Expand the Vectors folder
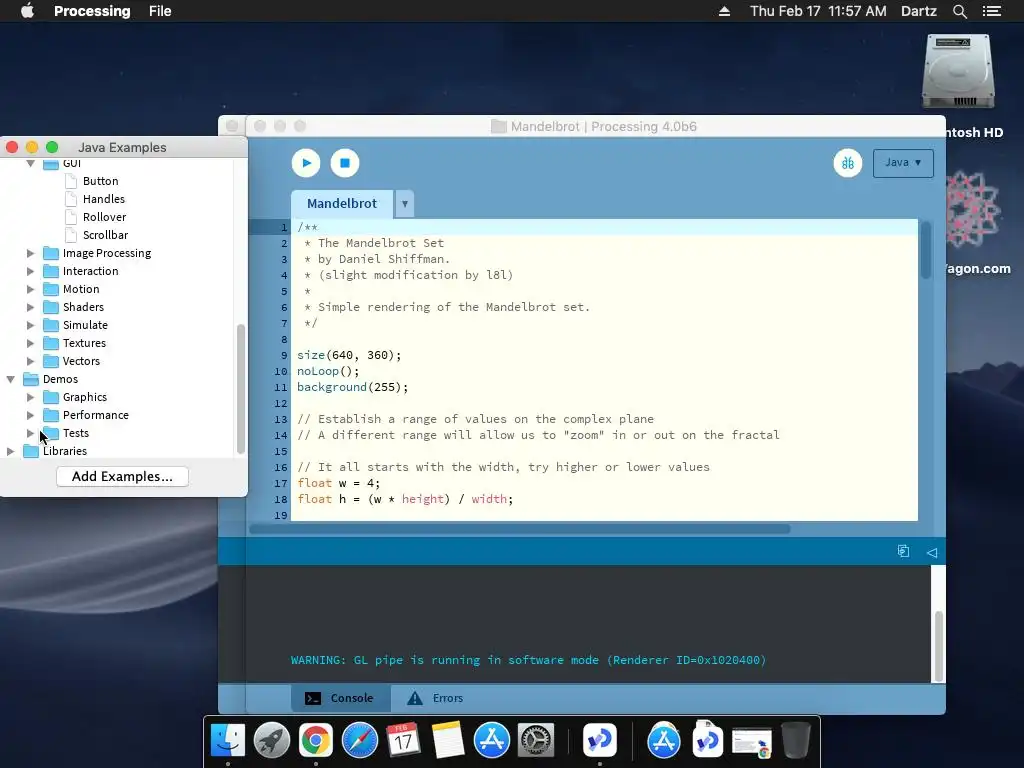Image resolution: width=1024 pixels, height=768 pixels. (31, 360)
